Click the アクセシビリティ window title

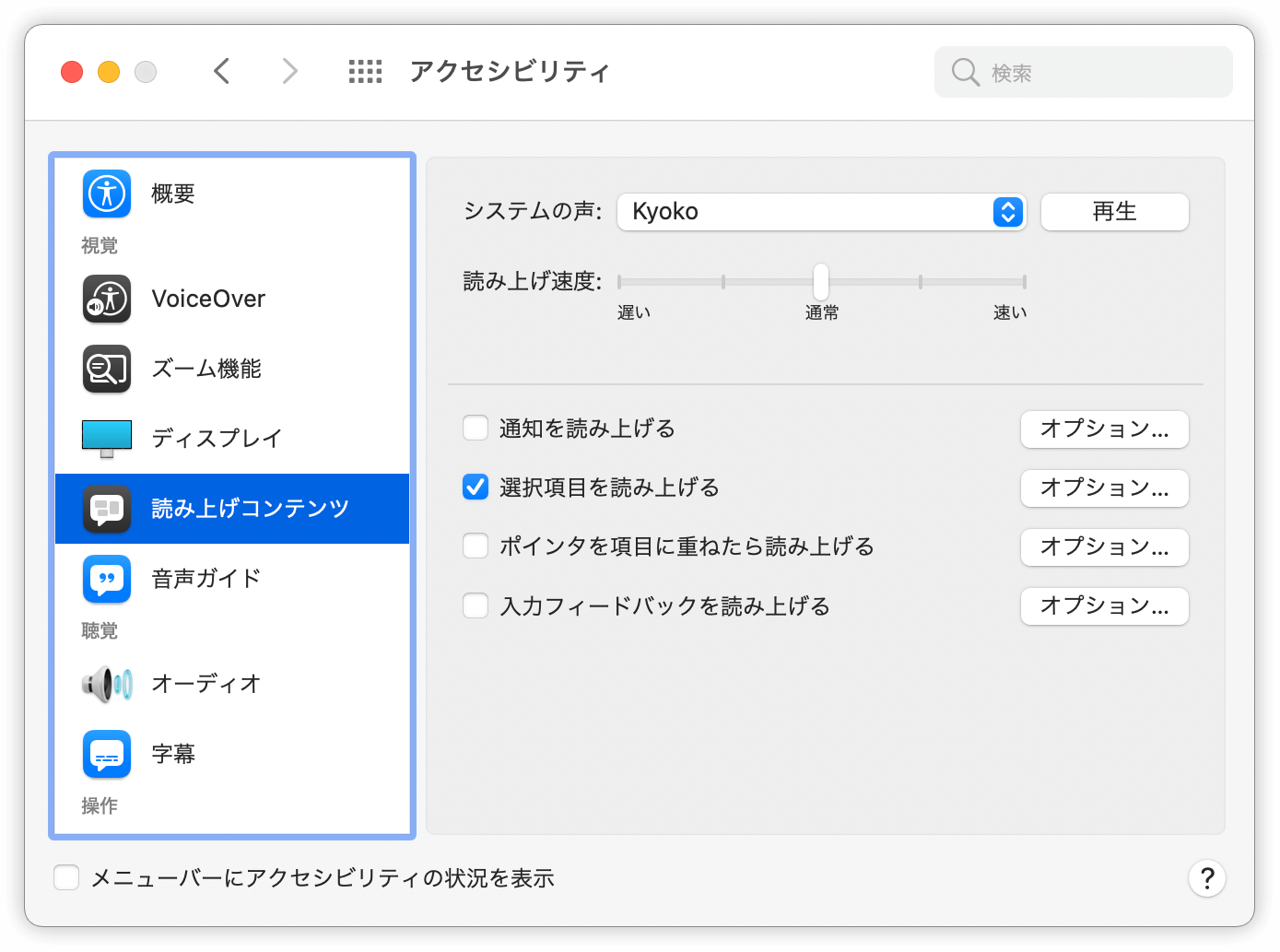point(510,72)
